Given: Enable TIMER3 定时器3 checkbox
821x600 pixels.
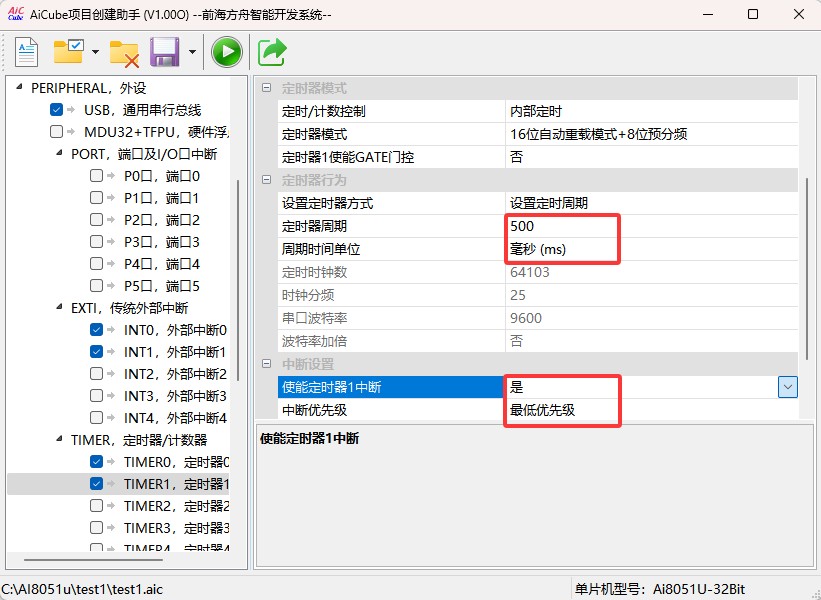Looking at the screenshot, I should (x=96, y=527).
